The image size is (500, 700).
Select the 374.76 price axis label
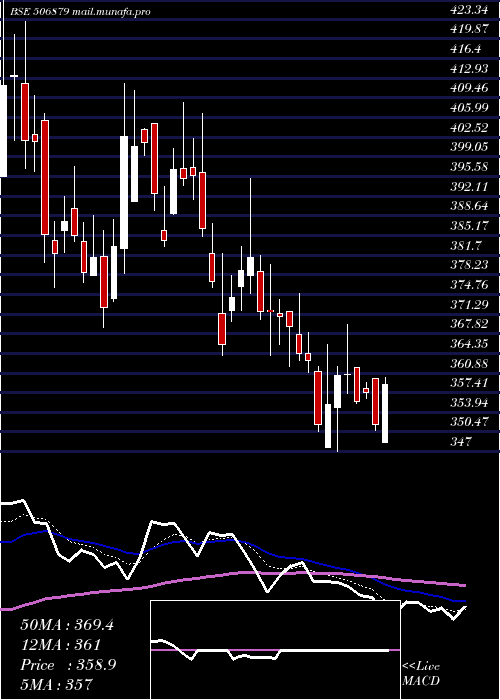tap(469, 285)
